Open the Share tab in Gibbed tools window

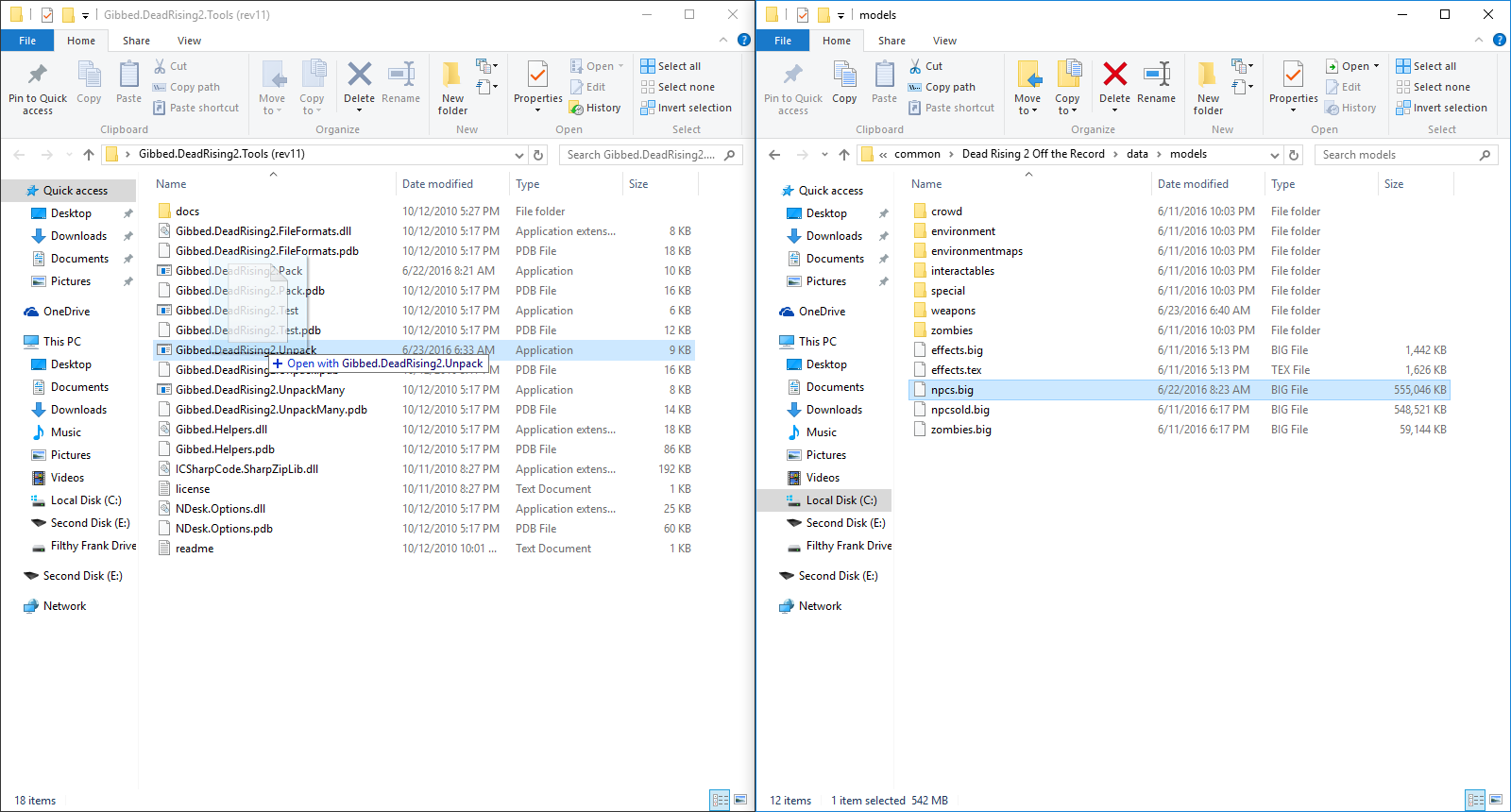136,41
